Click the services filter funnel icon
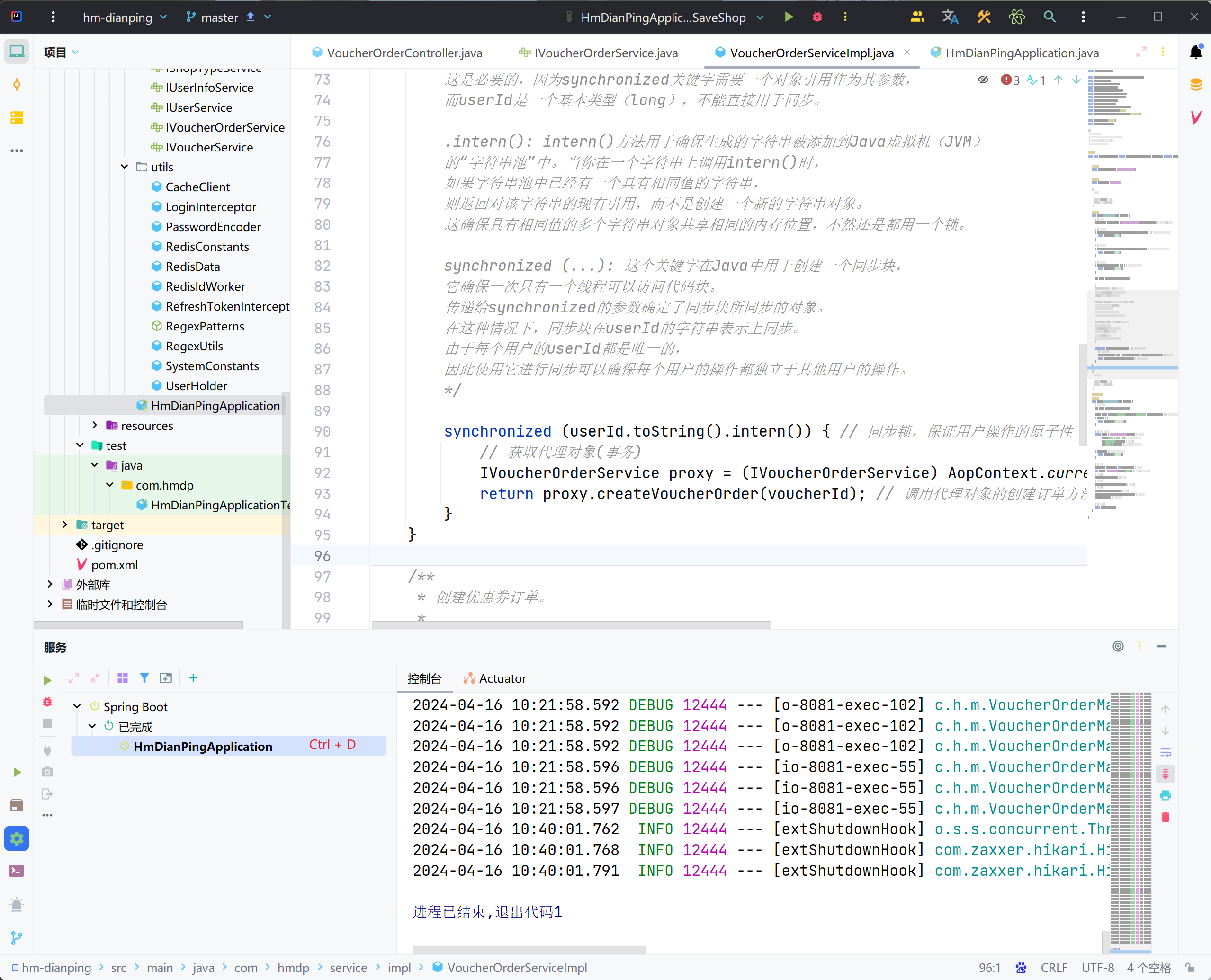This screenshot has width=1211, height=980. (x=144, y=678)
